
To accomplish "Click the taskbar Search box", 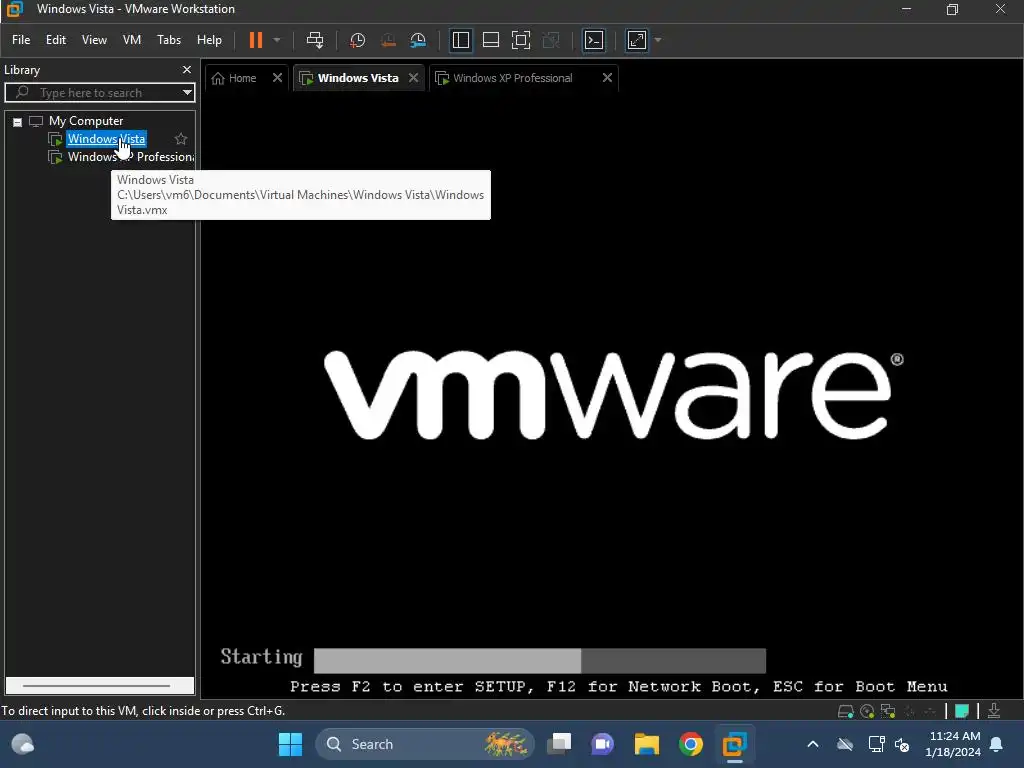I will point(424,744).
